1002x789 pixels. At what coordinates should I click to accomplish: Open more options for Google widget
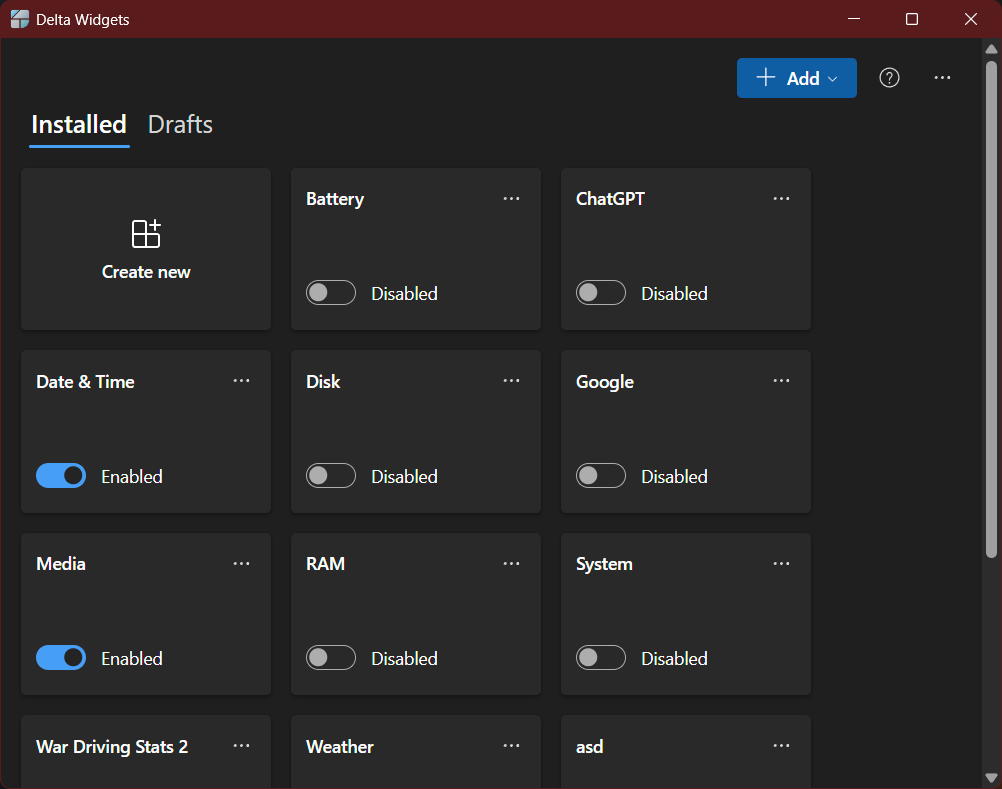pos(781,381)
